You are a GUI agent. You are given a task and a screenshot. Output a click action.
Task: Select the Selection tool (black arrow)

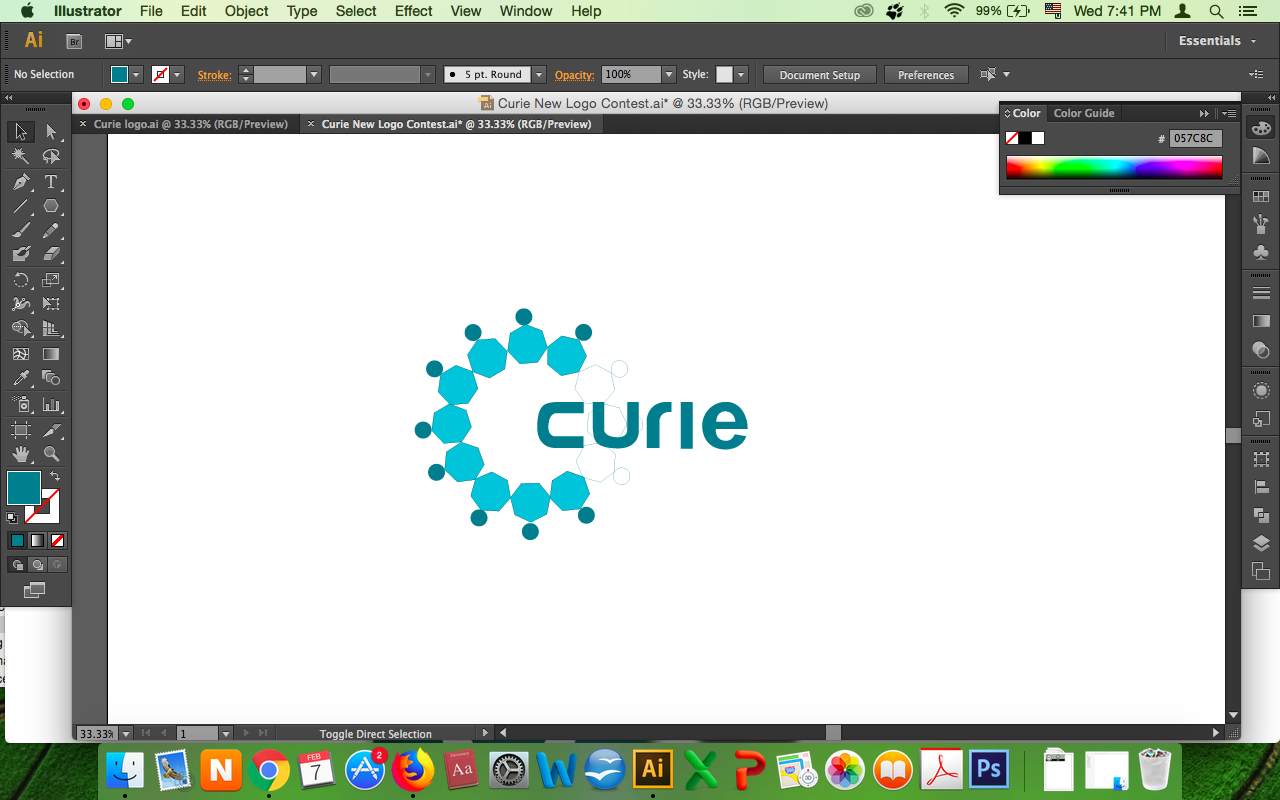click(x=20, y=132)
